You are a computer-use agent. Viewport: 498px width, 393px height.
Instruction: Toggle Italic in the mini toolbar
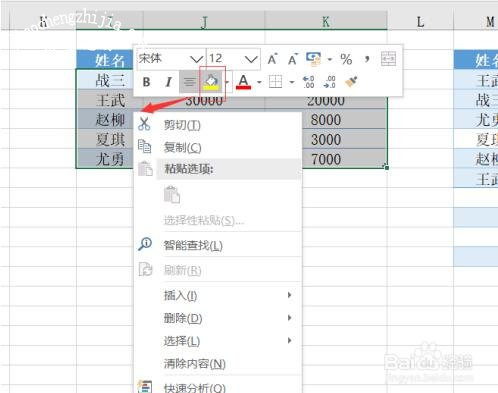click(169, 82)
